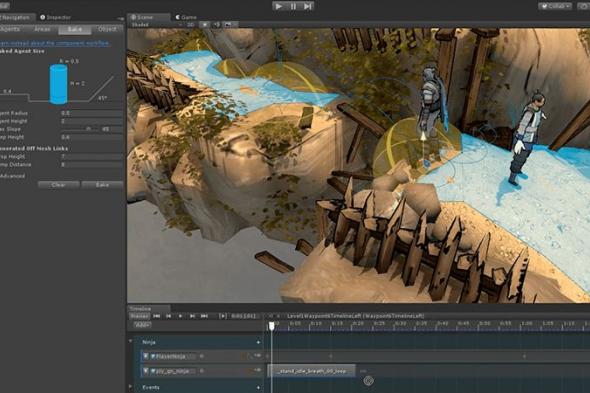Open the Timeline Add dropdown
Viewport: 590px width, 393px height.
(143, 324)
